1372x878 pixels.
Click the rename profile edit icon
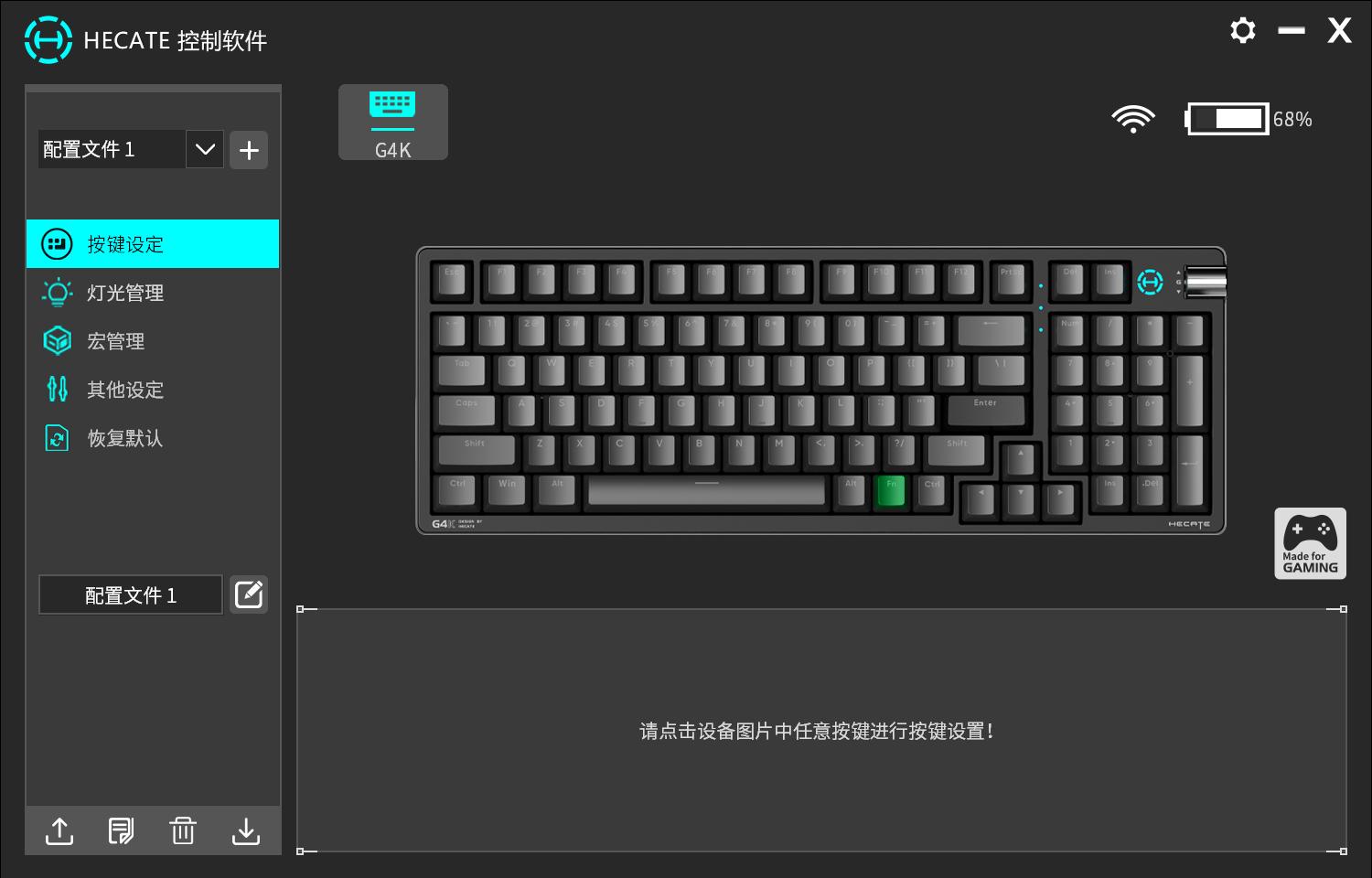[249, 594]
